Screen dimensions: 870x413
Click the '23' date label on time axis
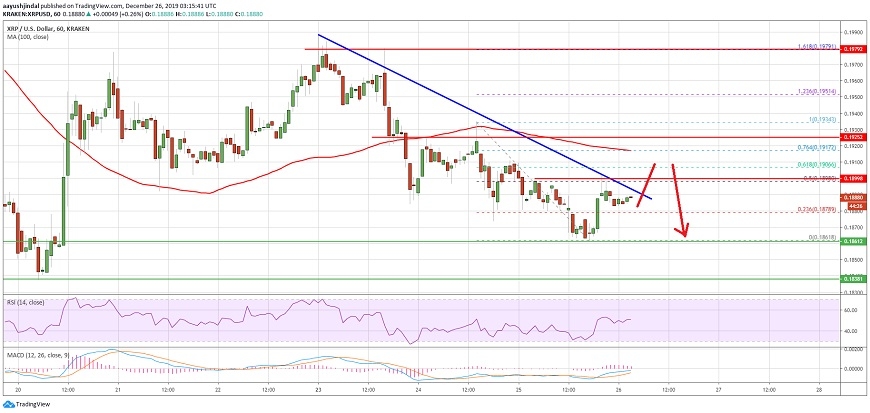pyautogui.click(x=318, y=391)
